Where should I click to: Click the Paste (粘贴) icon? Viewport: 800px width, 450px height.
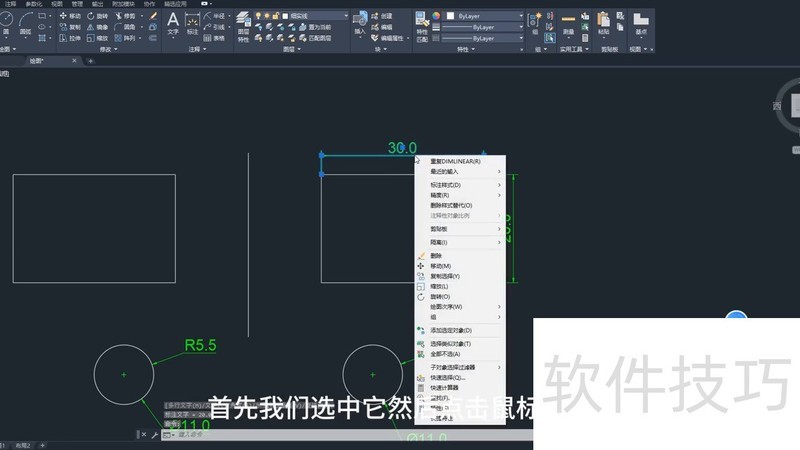[604, 23]
